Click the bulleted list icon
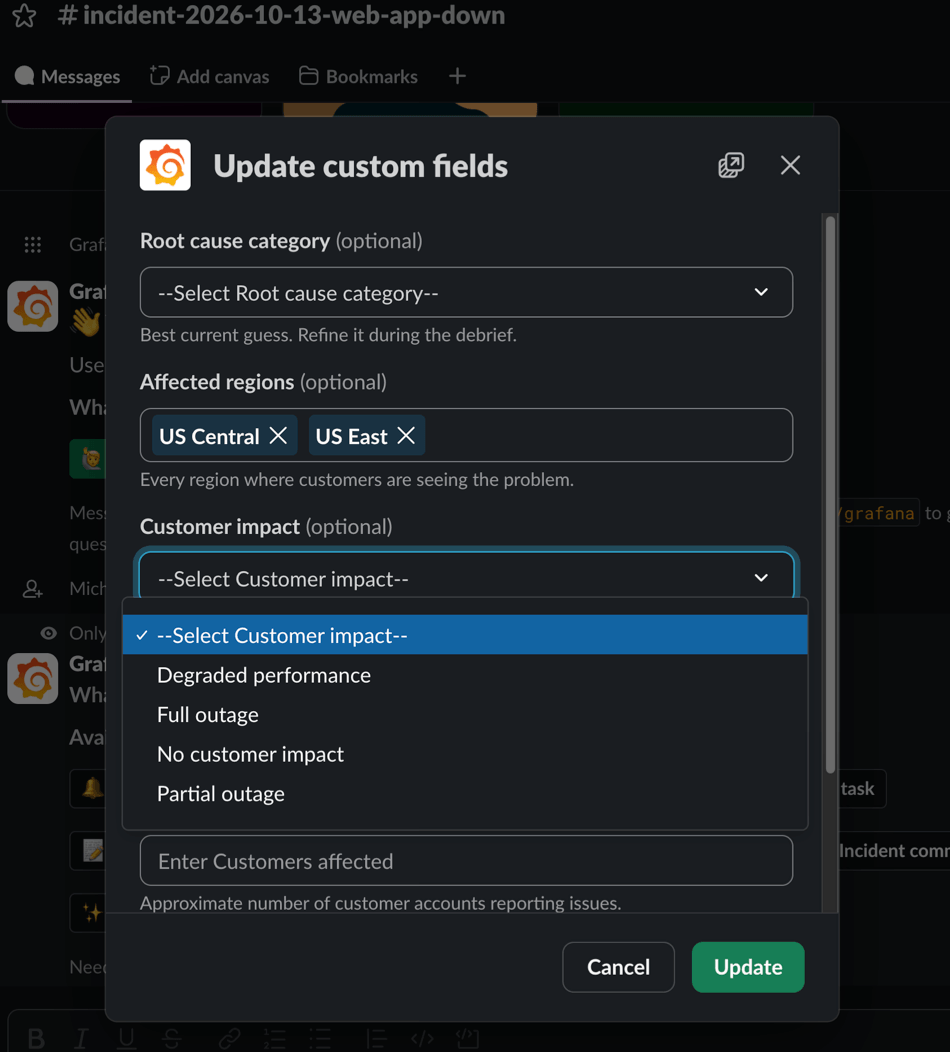This screenshot has height=1052, width=950. coord(320,1039)
